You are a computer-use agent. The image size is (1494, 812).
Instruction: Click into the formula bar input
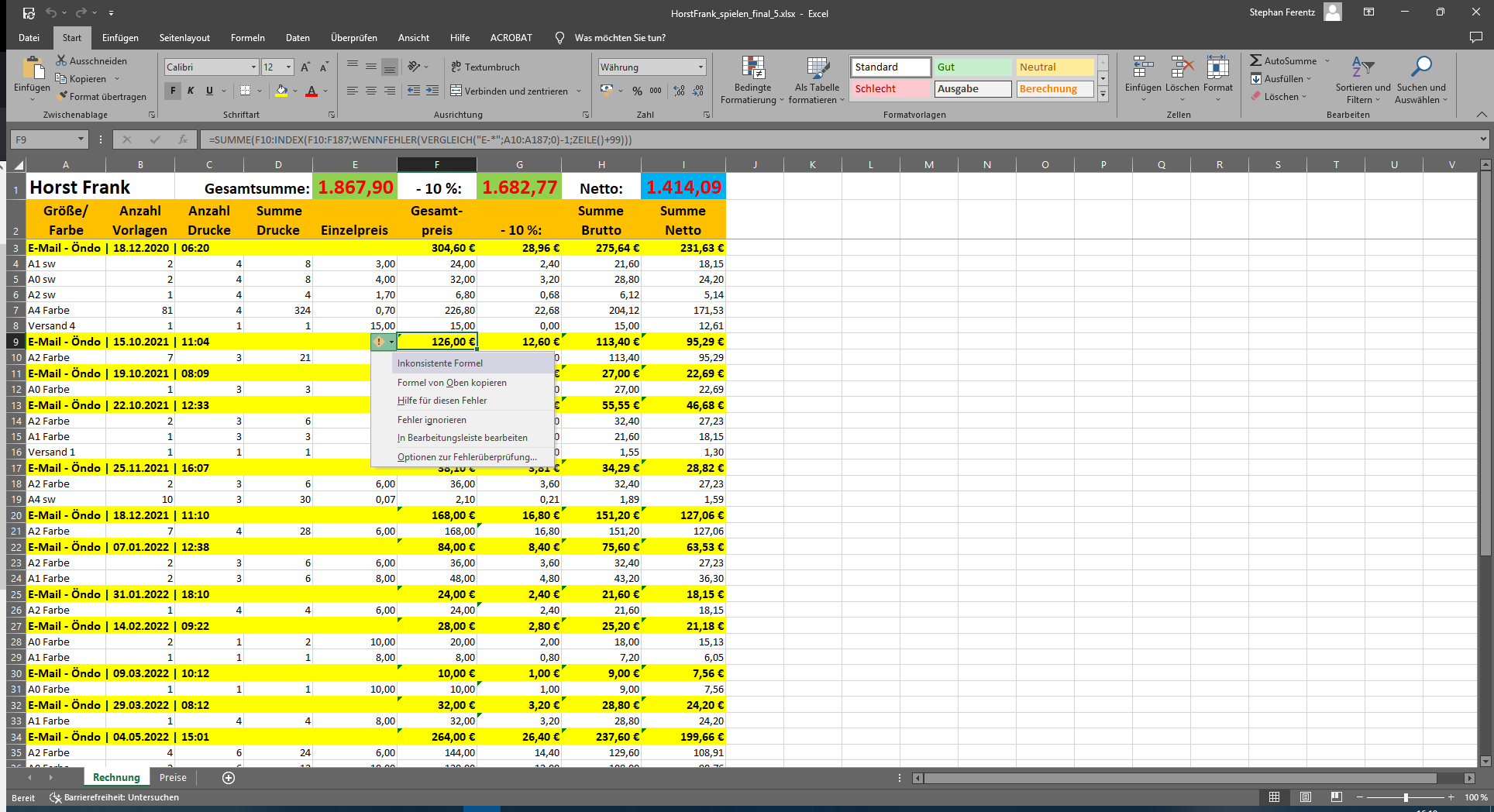pyautogui.click(x=838, y=139)
